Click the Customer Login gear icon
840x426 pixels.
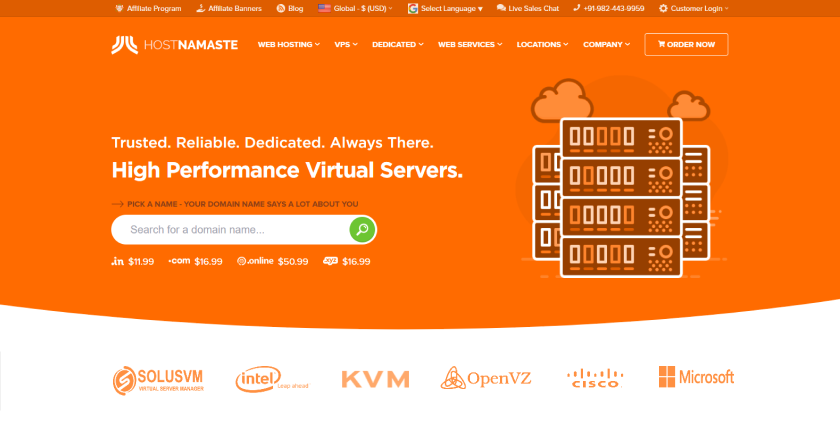pos(663,9)
